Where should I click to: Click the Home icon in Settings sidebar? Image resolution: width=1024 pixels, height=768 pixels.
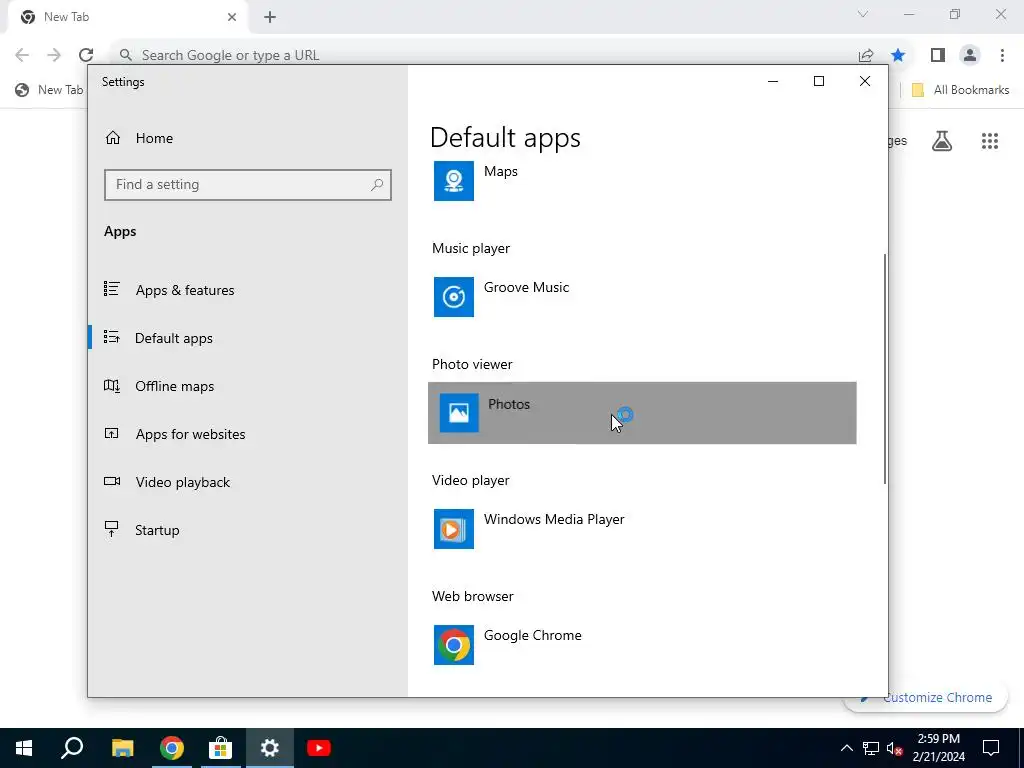[112, 138]
